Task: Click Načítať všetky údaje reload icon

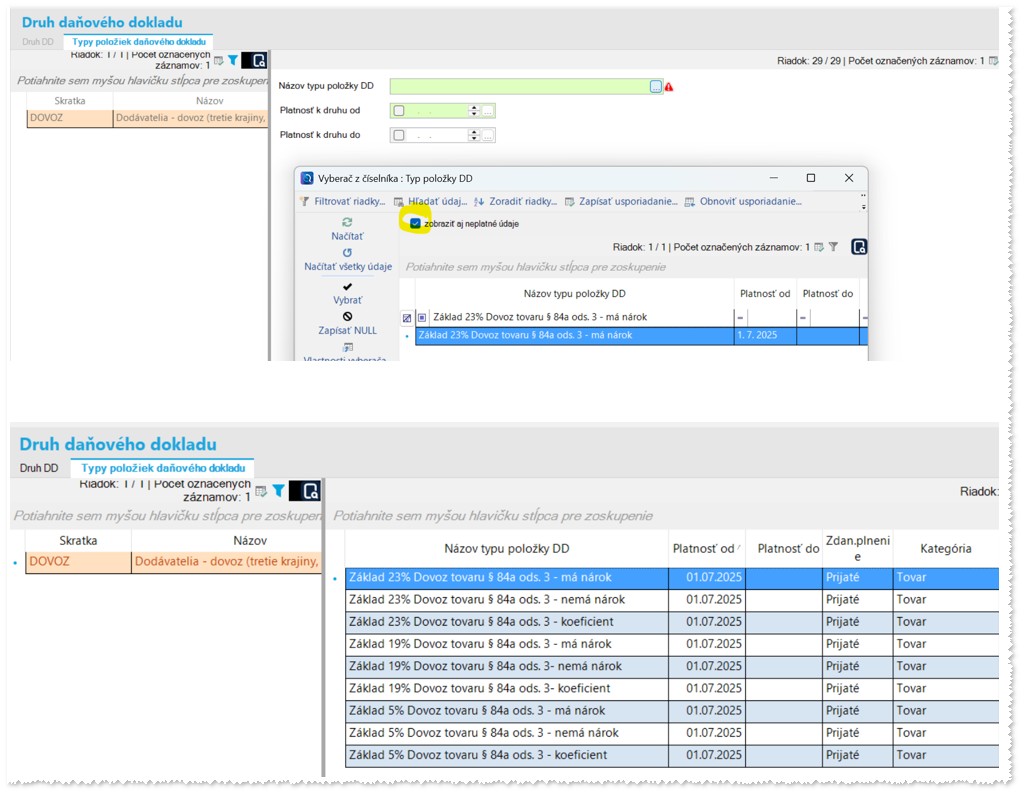Action: click(347, 253)
